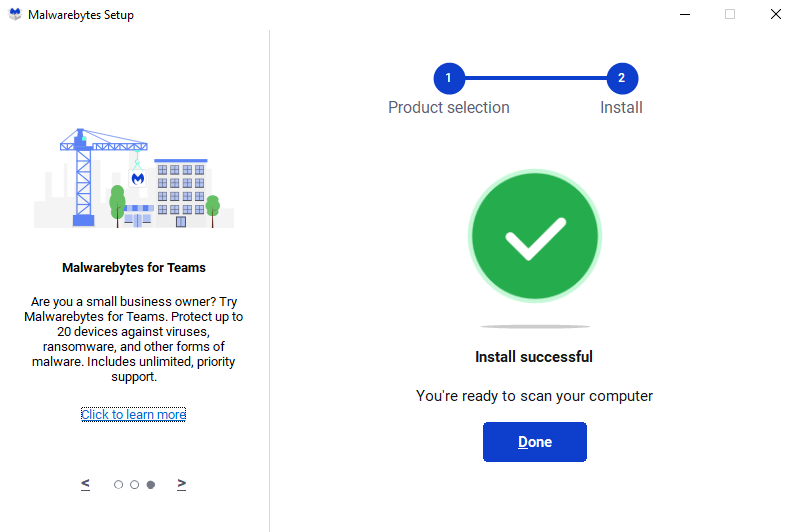Close the Malwarebytes Setup window
The height and width of the screenshot is (532, 786).
(x=775, y=15)
